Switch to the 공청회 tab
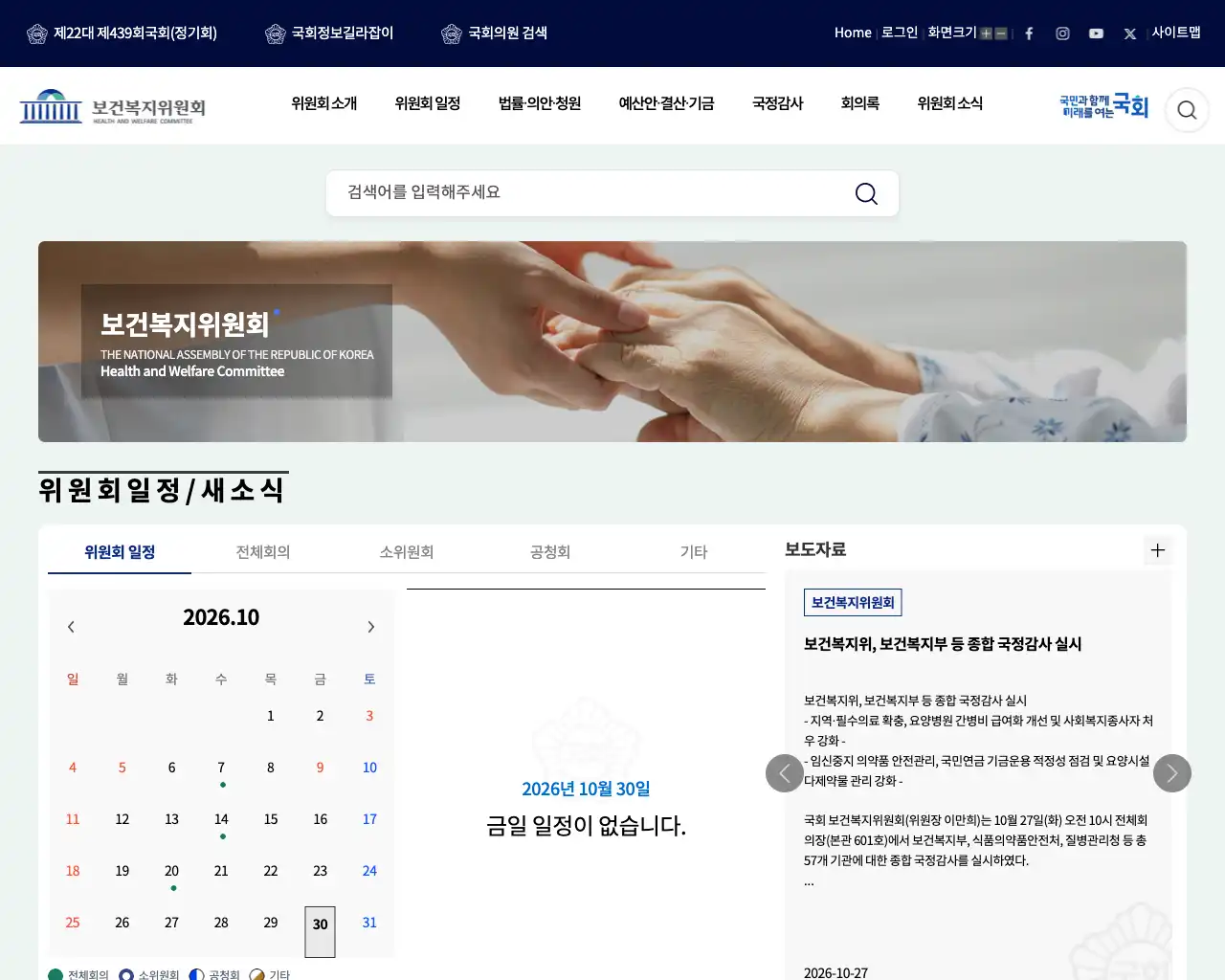 (550, 552)
